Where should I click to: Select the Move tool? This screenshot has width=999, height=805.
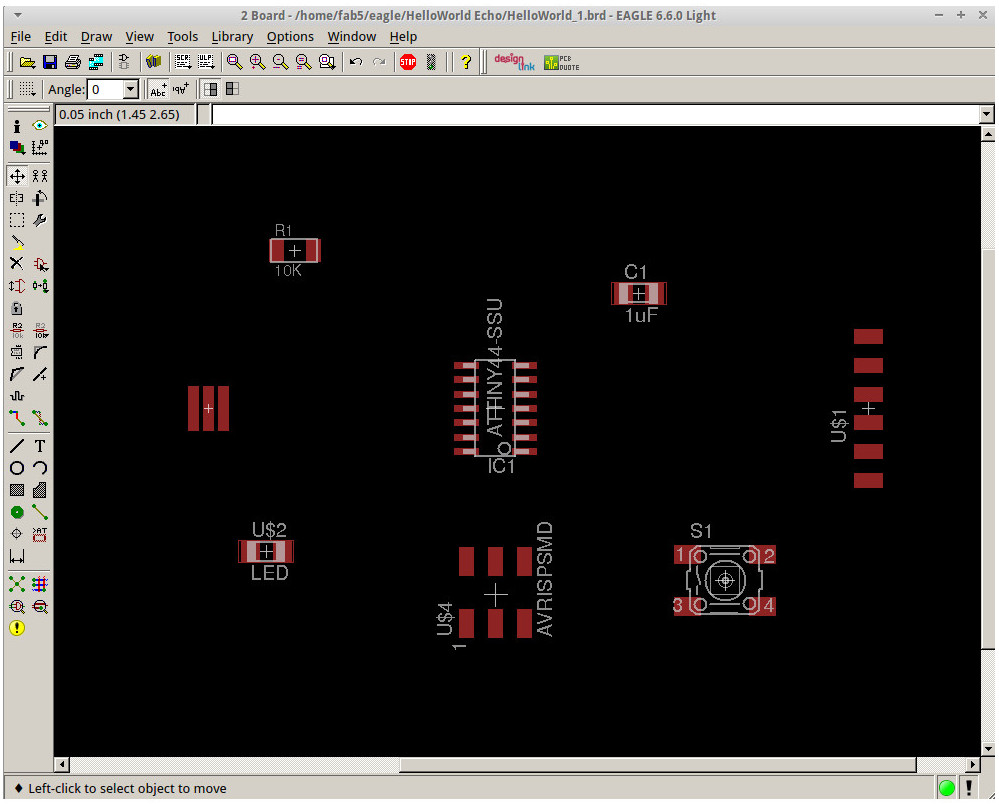[17, 176]
